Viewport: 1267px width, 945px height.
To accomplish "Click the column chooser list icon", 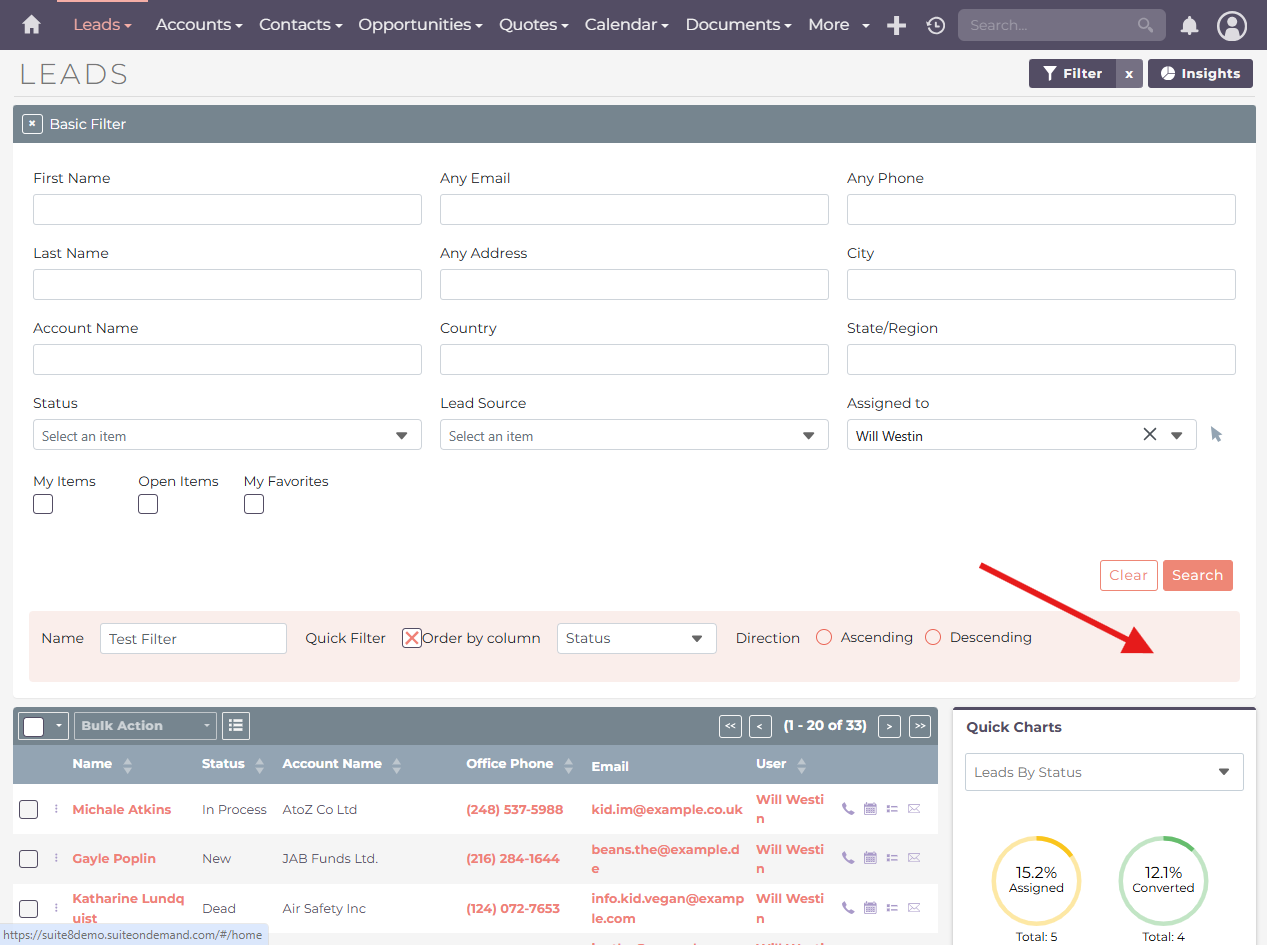I will pyautogui.click(x=236, y=726).
